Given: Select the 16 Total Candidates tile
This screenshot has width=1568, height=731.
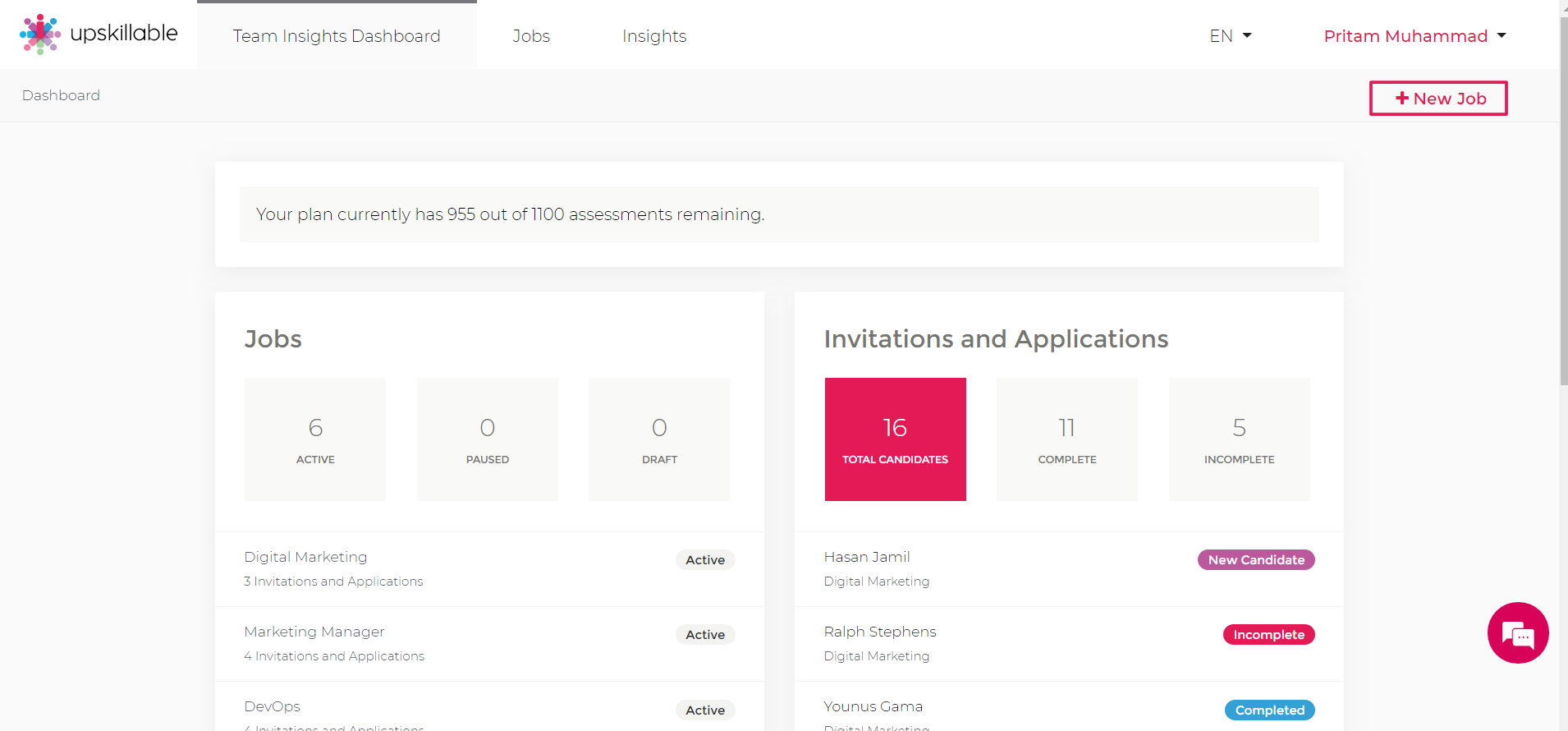Looking at the screenshot, I should (896, 439).
